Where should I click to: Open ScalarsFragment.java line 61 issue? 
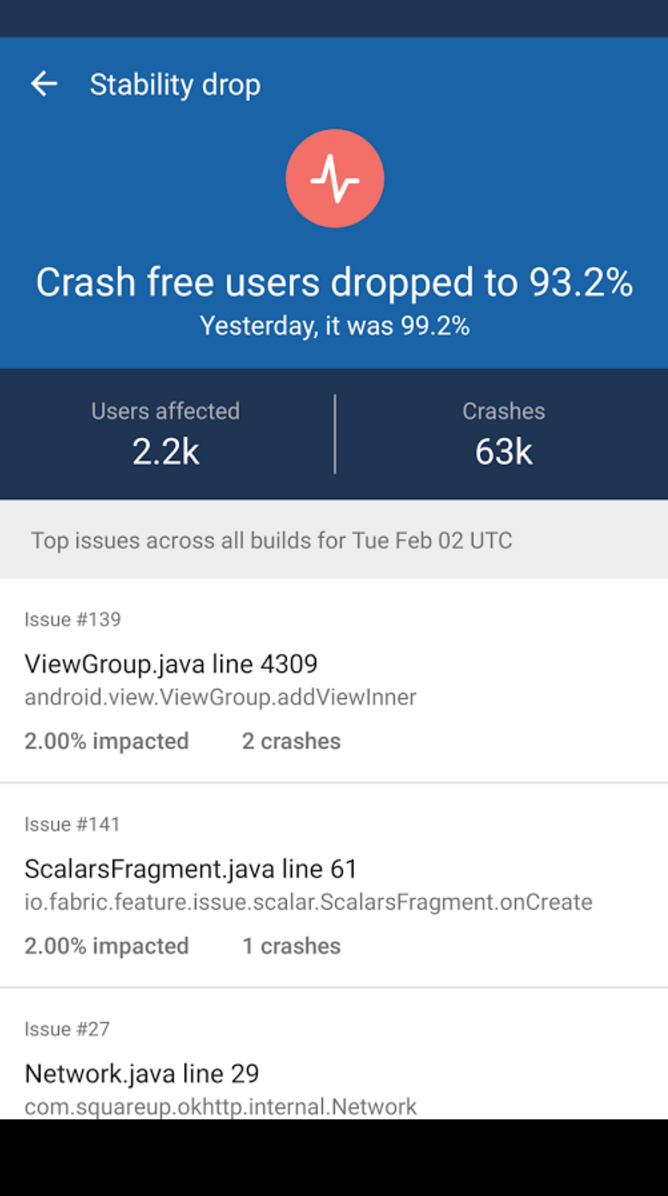[x=191, y=870]
